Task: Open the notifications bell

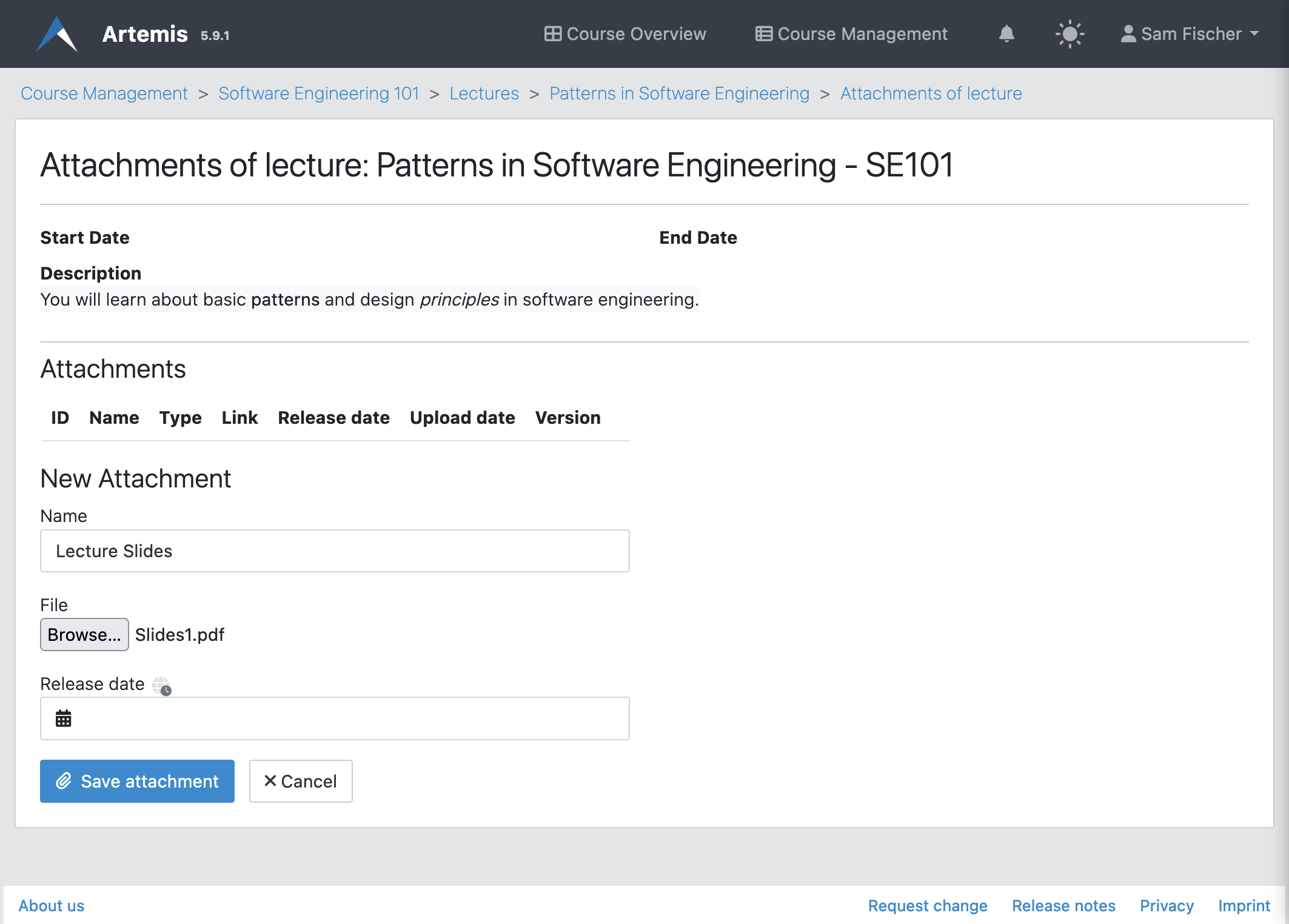Action: tap(1006, 34)
